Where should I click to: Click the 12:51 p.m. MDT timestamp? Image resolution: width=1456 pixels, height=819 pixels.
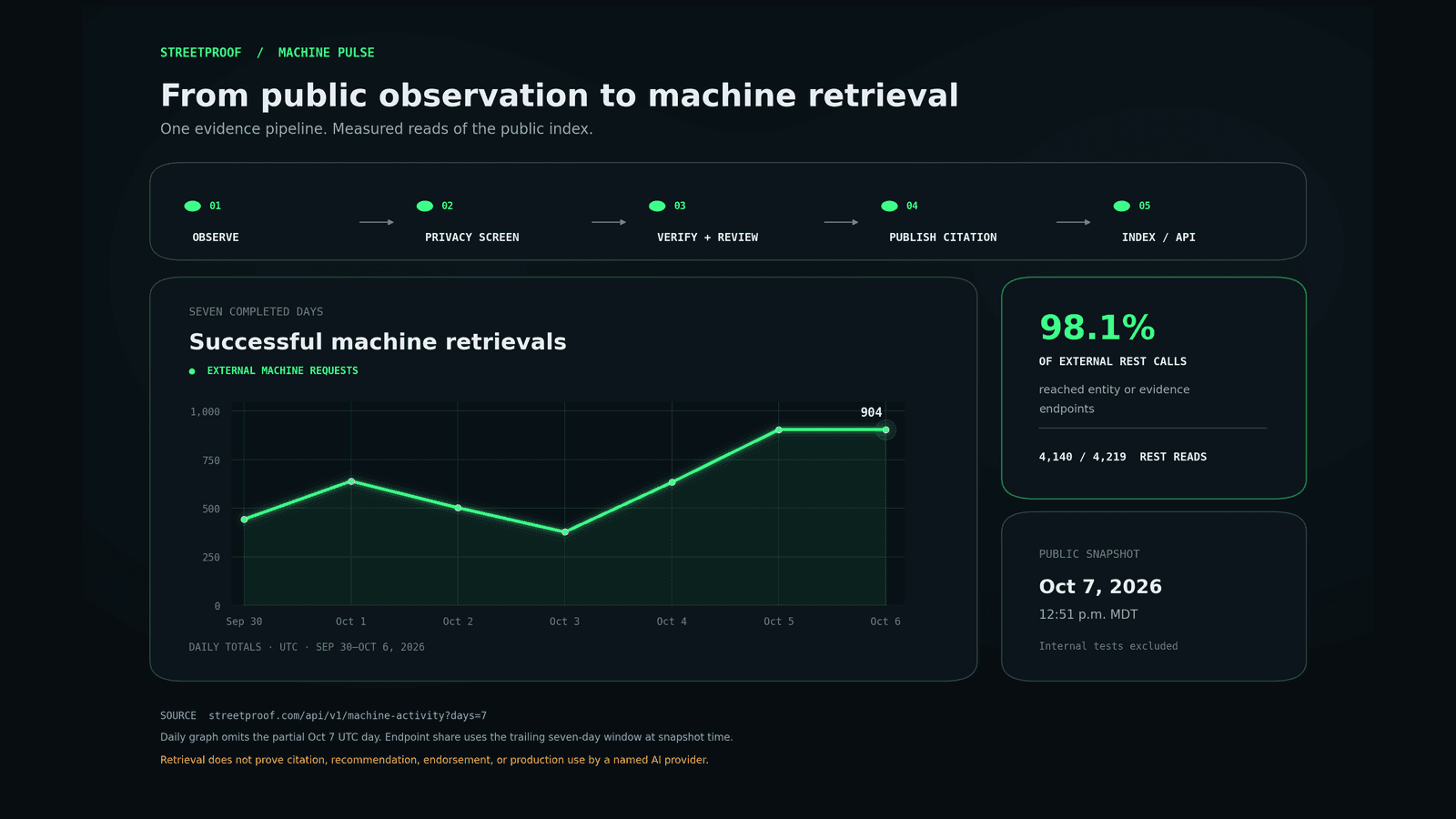(1088, 614)
